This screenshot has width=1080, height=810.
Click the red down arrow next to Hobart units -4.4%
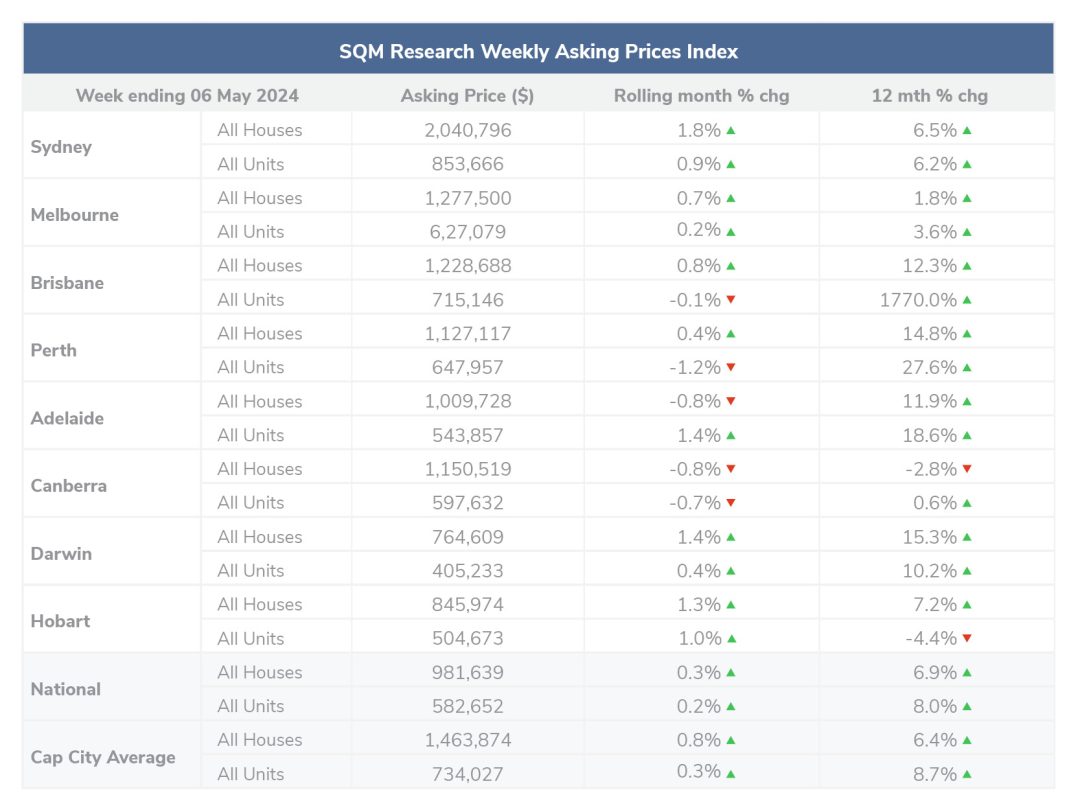[967, 638]
